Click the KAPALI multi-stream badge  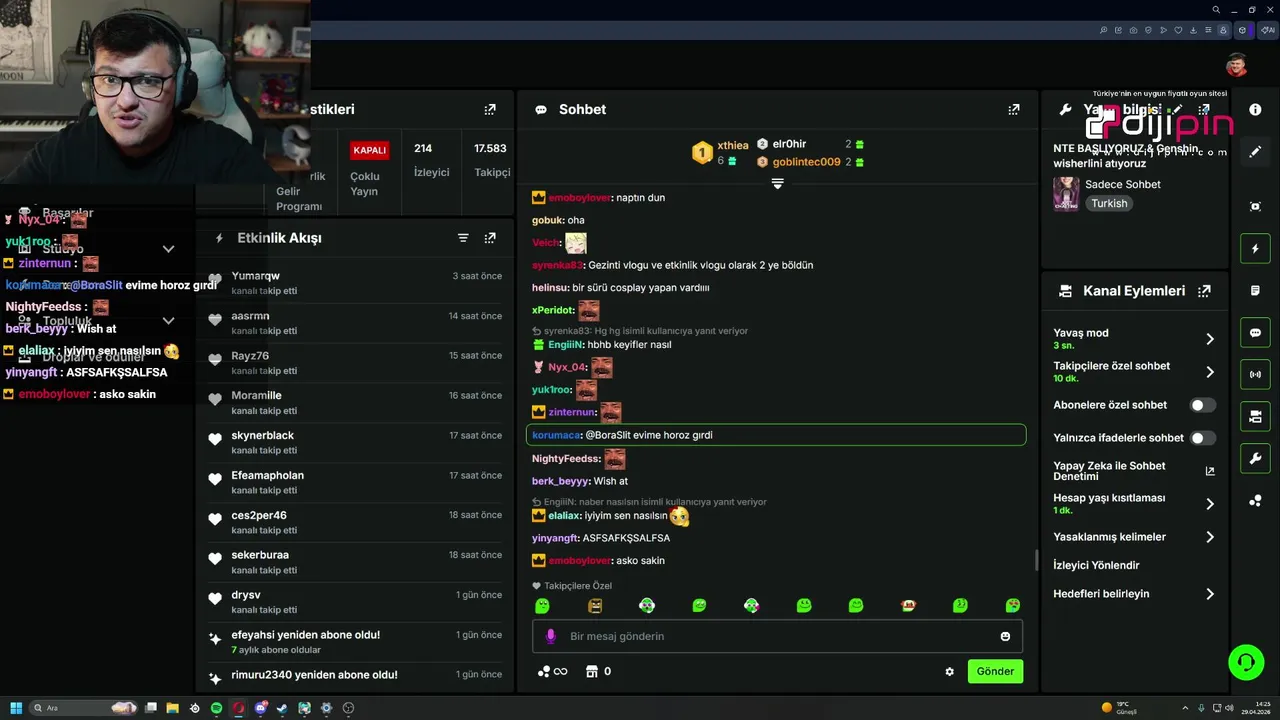(369, 150)
